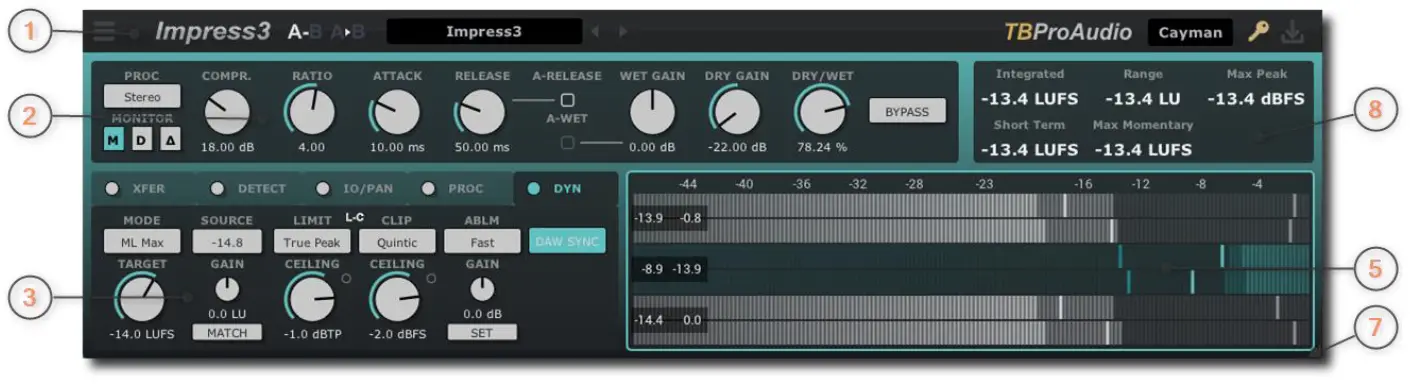Toggle the lit LED beside DYN
Viewport: 1412px width, 387px height.
click(x=534, y=188)
